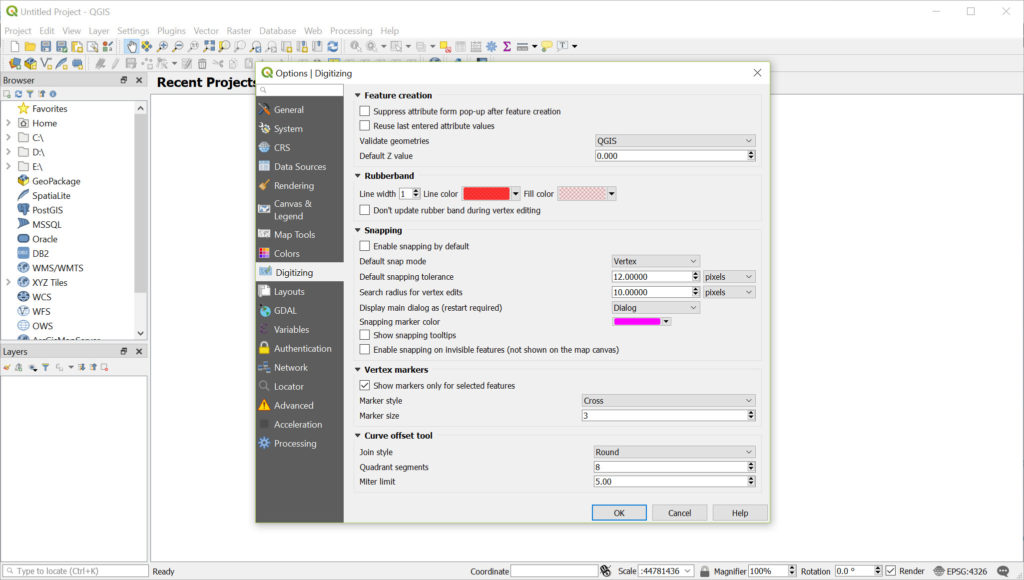Open the Vector menu
Viewport: 1024px width, 580px height.
(206, 31)
